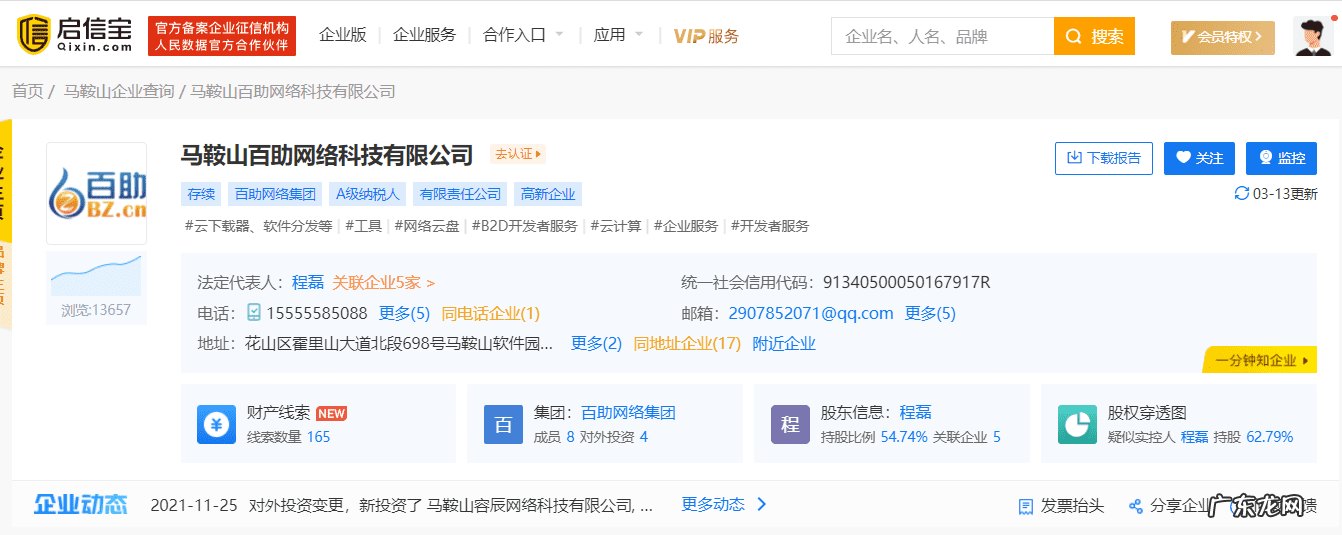This screenshot has width=1342, height=535.
Task: Open 关联企业5家 link
Action: click(x=384, y=283)
